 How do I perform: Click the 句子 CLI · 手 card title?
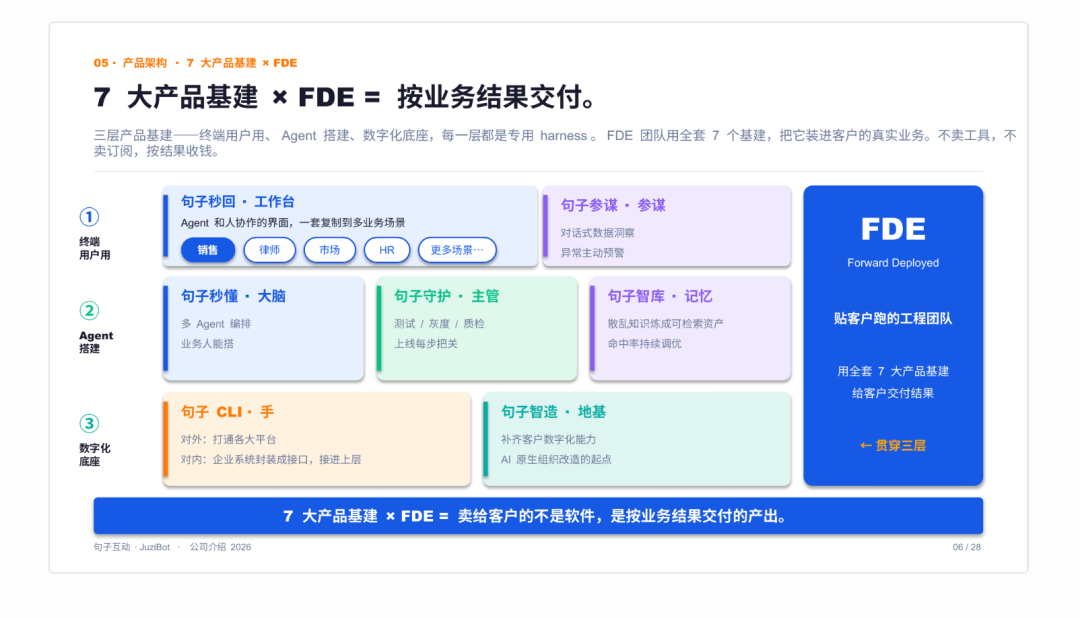coord(227,412)
